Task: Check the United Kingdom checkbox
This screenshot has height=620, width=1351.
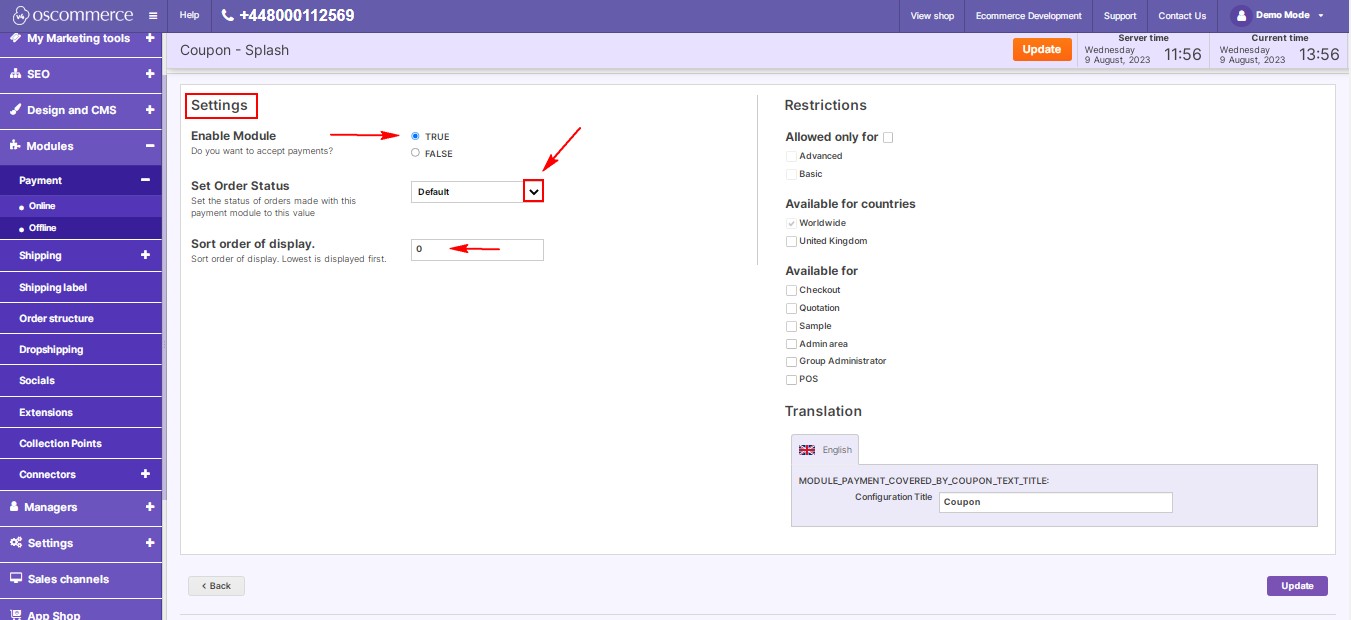Action: (x=791, y=241)
